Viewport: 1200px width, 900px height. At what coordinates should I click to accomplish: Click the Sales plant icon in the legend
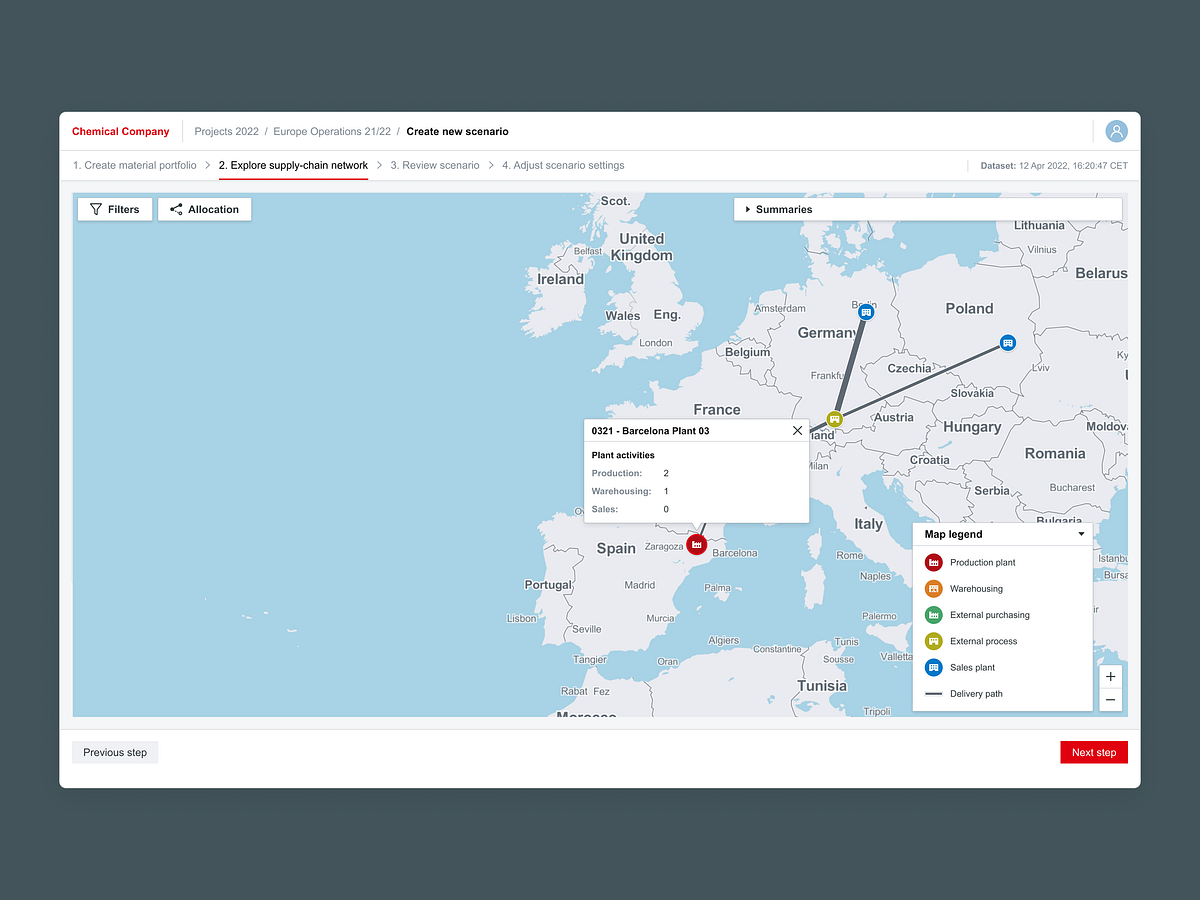click(x=933, y=667)
